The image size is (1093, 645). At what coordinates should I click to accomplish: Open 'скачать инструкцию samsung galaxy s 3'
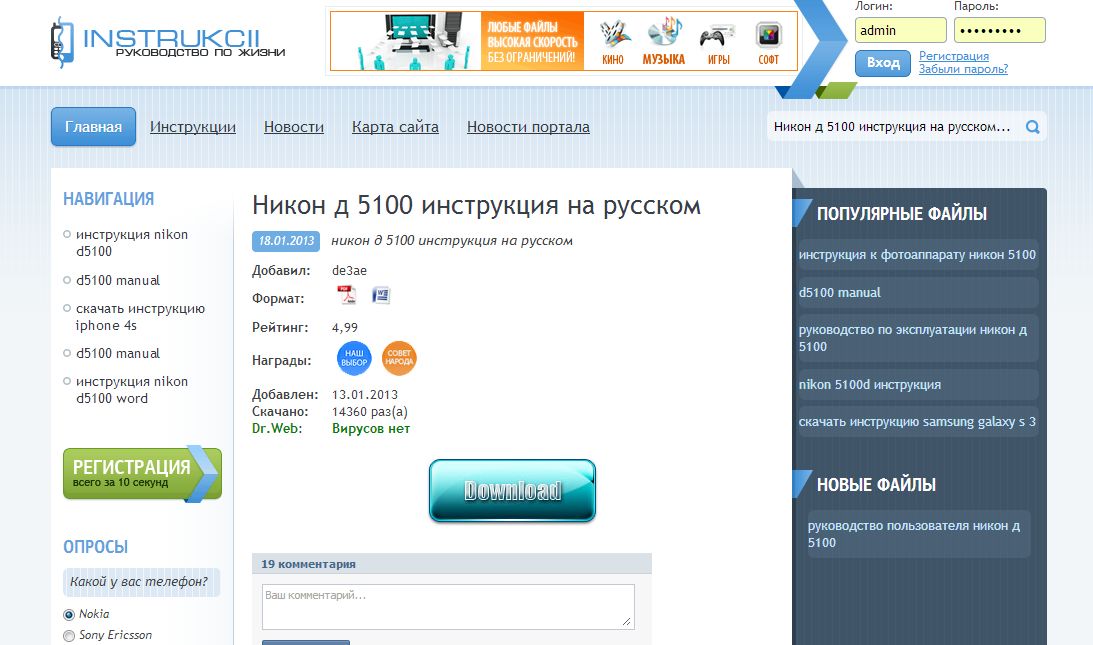click(917, 422)
